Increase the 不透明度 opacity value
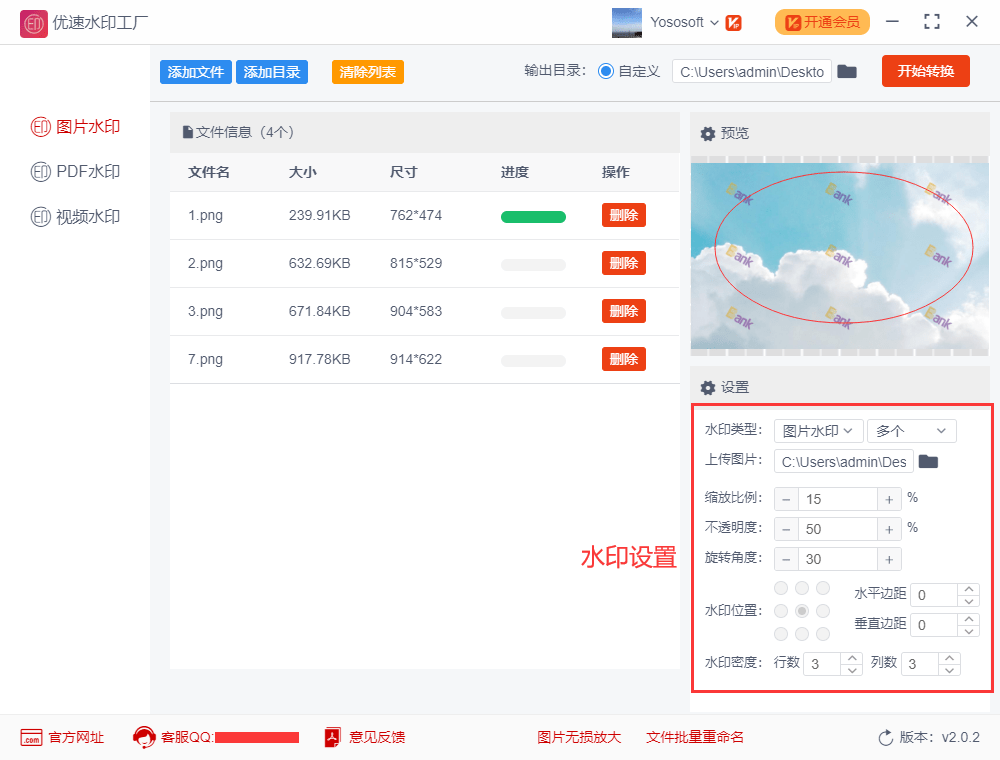Image resolution: width=1000 pixels, height=760 pixels. point(889,529)
